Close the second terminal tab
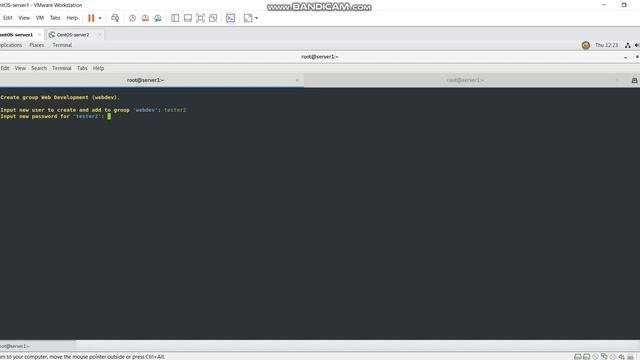 [x=617, y=80]
